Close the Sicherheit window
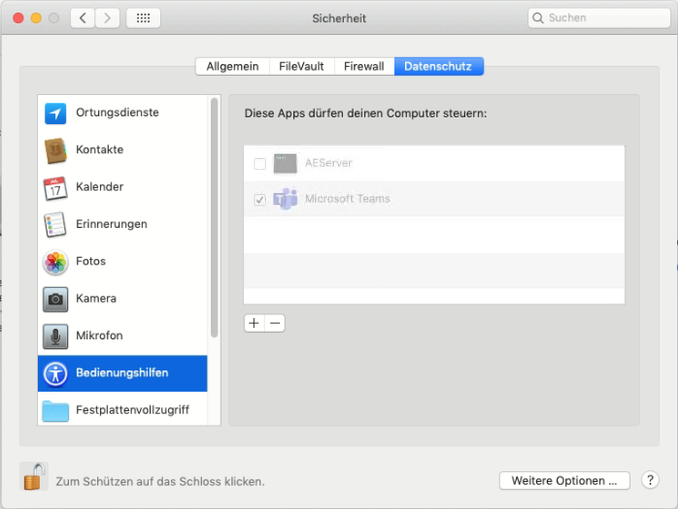The width and height of the screenshot is (678, 509). point(18,18)
